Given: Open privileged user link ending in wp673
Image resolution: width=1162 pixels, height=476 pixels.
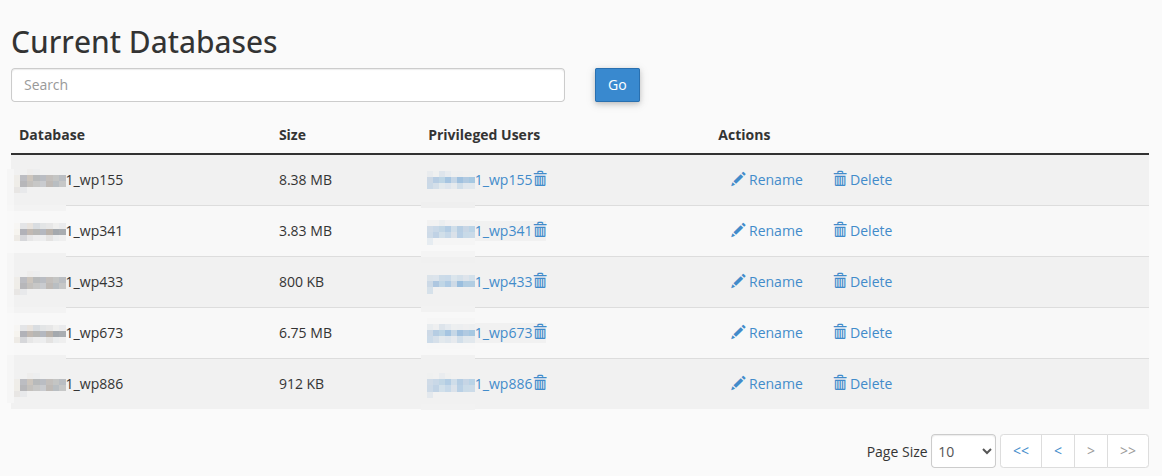Looking at the screenshot, I should point(479,333).
